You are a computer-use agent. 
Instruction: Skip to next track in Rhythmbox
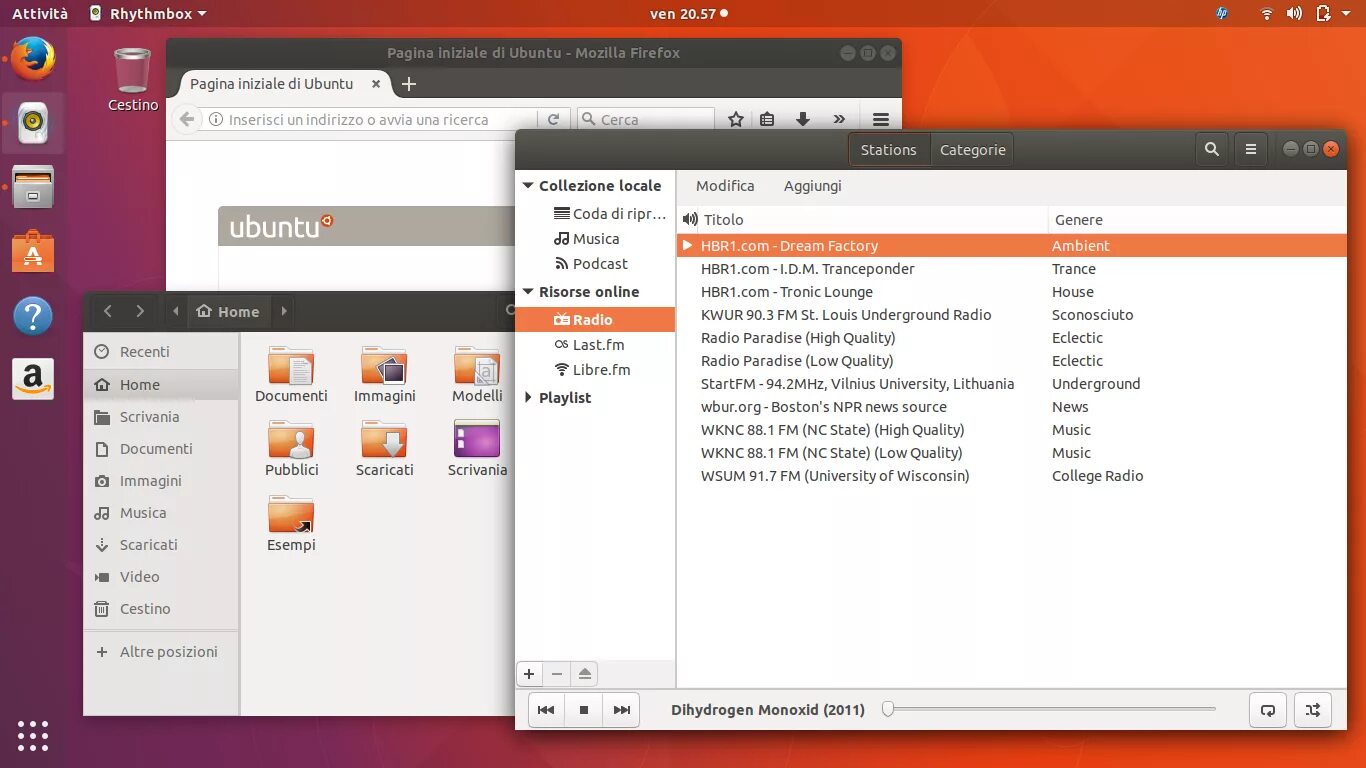(622, 710)
